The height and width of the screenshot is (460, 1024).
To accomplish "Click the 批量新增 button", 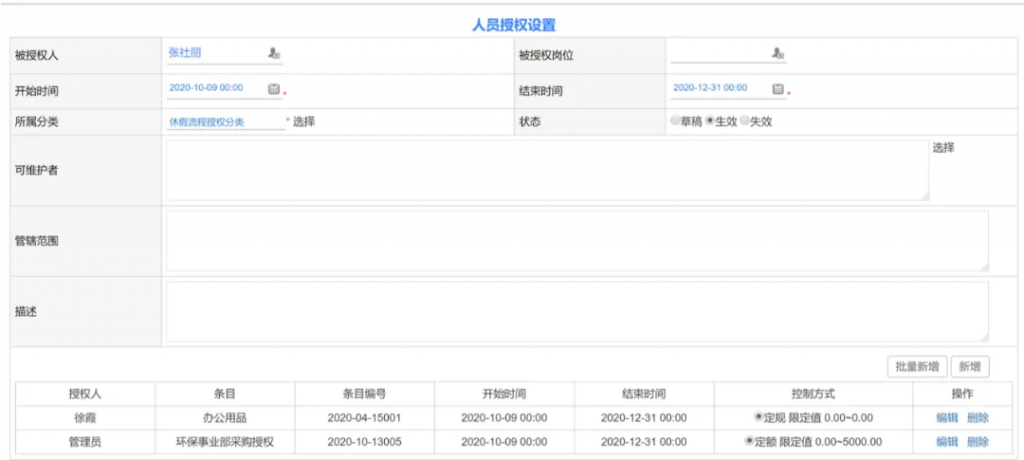I will (916, 367).
